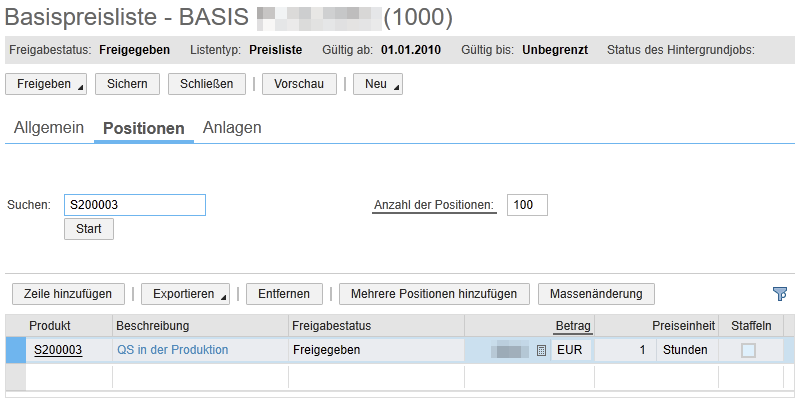The width and height of the screenshot is (803, 402).
Task: Focus the Suchen input field
Action: coord(135,205)
